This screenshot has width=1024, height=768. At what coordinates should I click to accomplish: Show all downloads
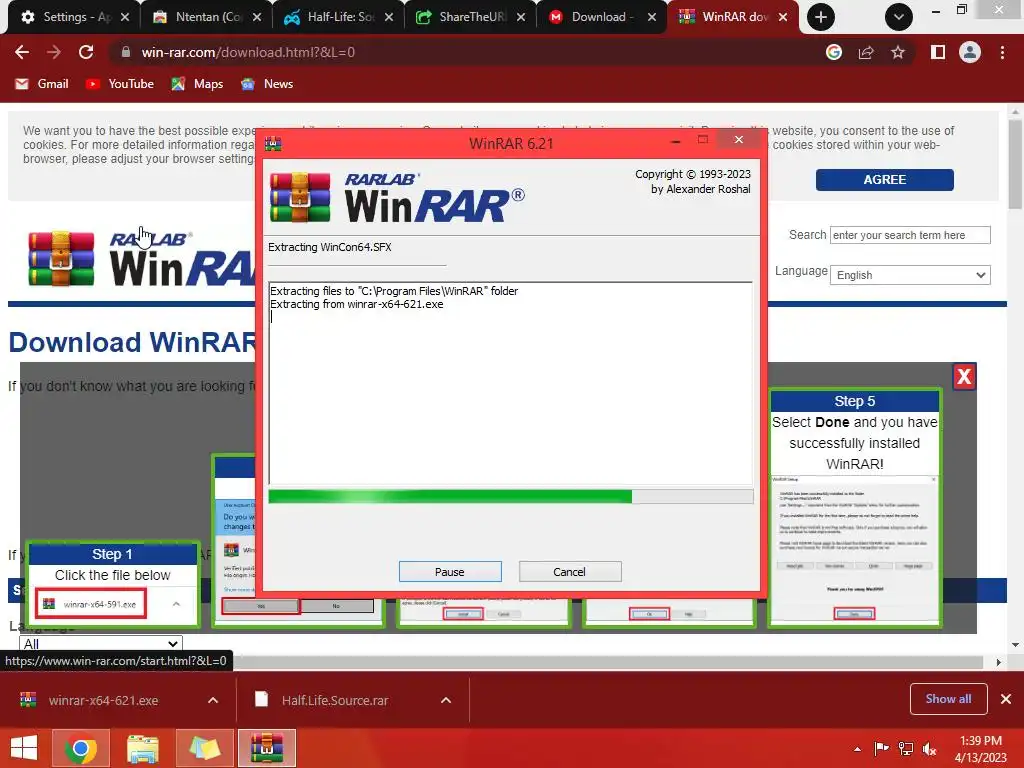coord(948,699)
